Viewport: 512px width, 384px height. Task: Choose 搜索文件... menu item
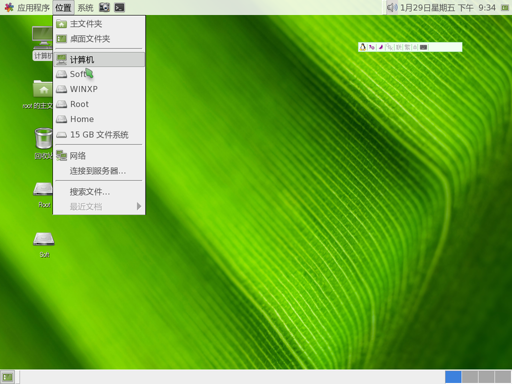(x=99, y=192)
